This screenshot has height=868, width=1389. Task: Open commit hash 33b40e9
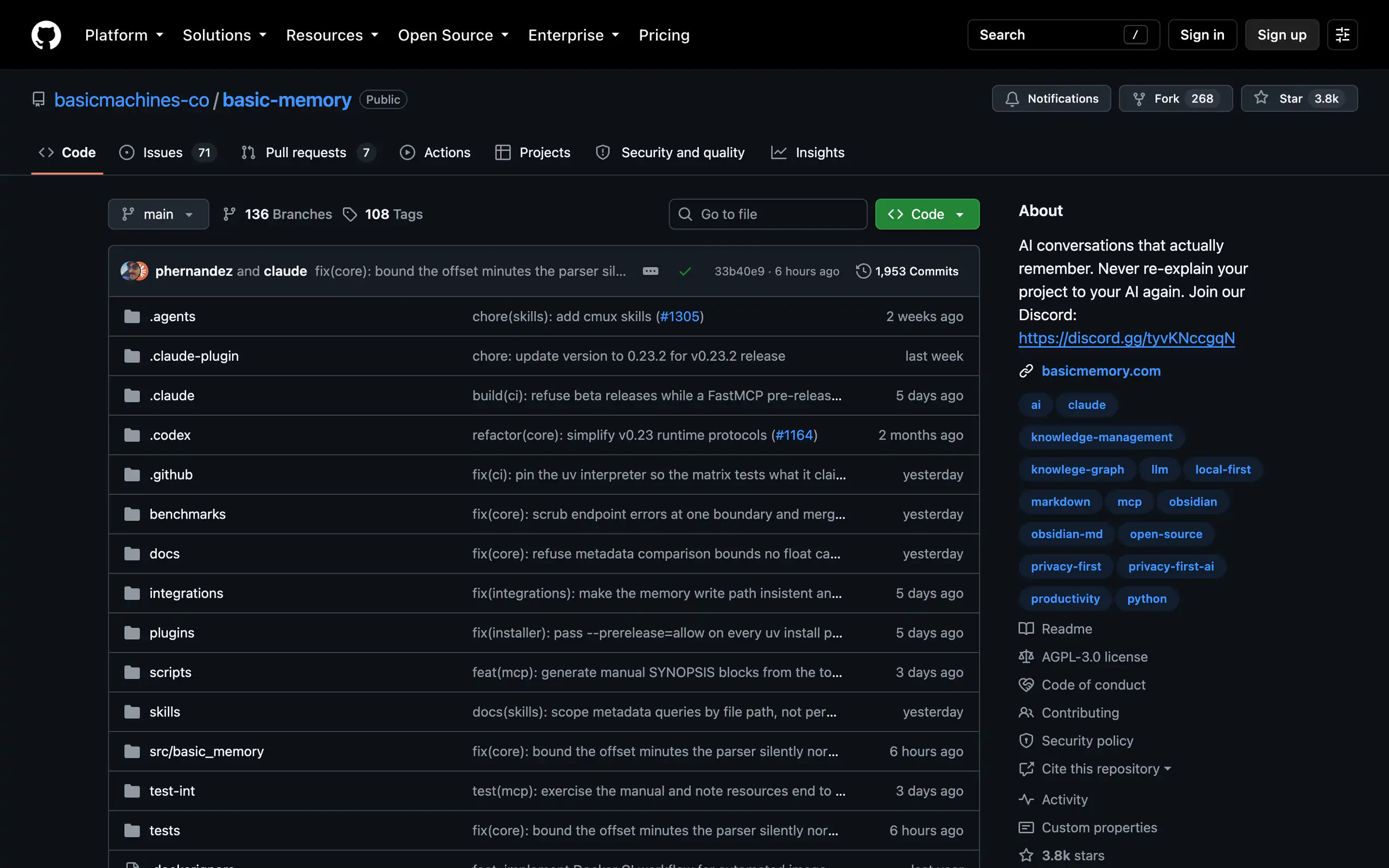coord(740,271)
